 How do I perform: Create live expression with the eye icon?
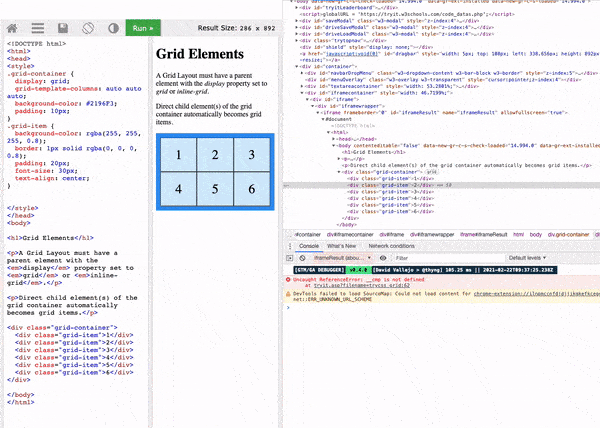click(383, 258)
